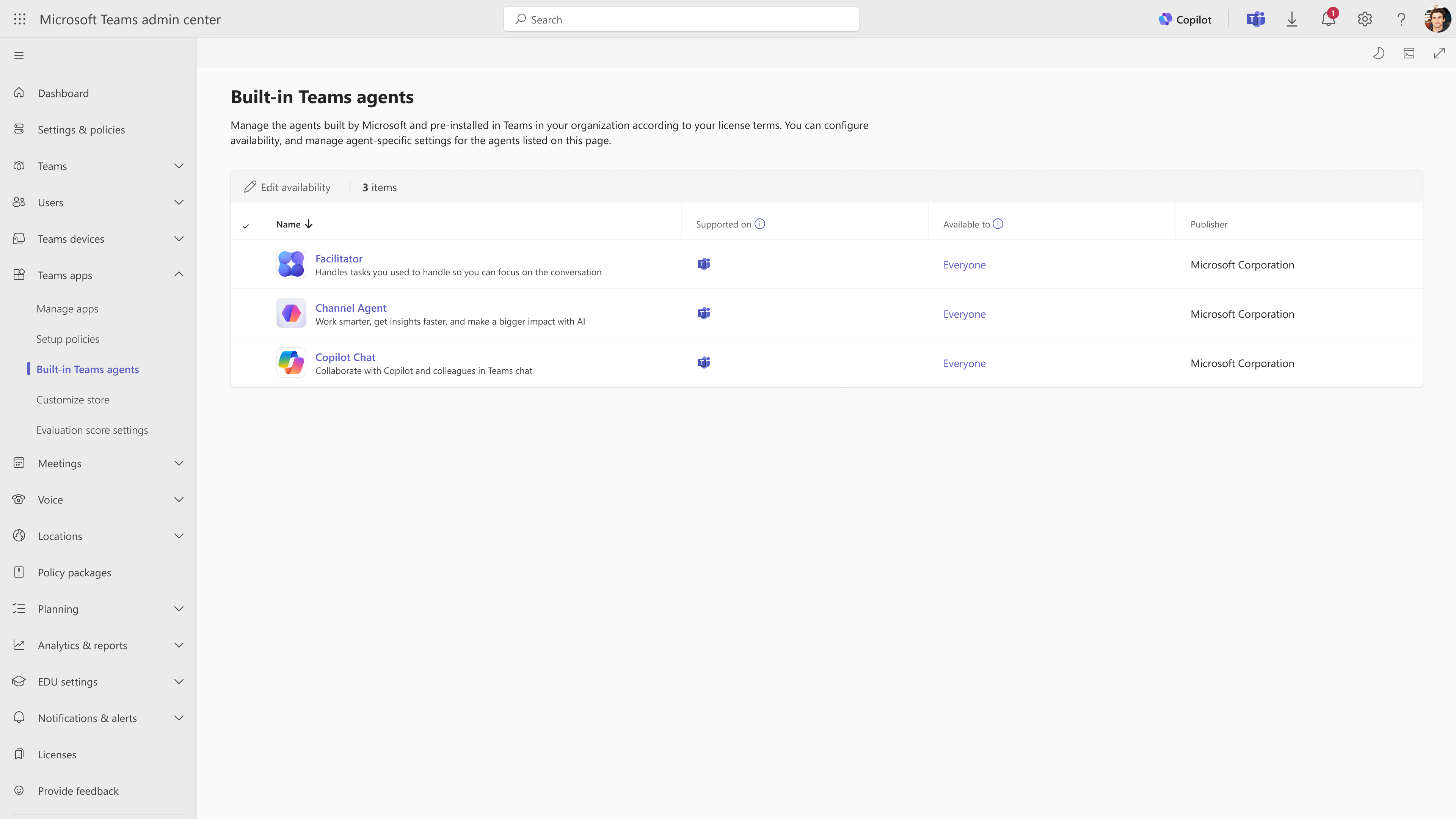The image size is (1456, 819).
Task: Click Teams icon in Copilot Chat row
Action: (703, 362)
